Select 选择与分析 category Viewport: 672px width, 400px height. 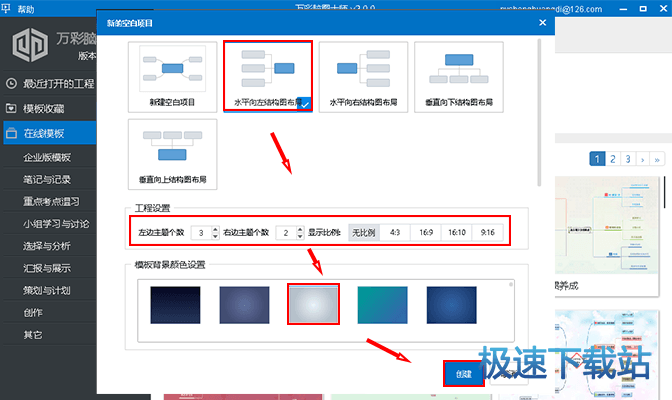point(47,246)
